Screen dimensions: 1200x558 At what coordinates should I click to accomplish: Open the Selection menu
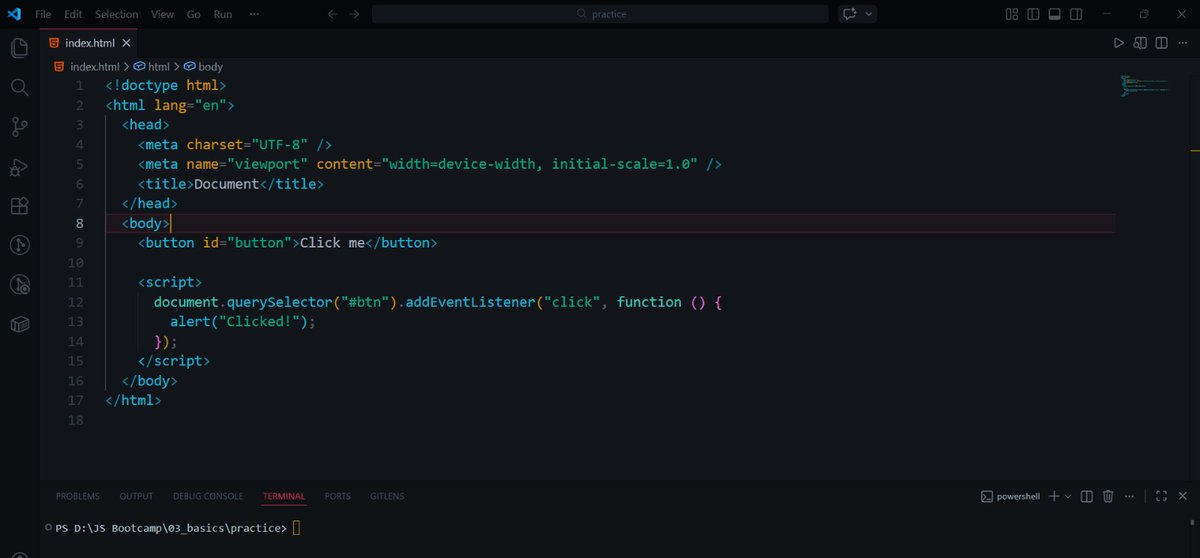click(x=116, y=14)
